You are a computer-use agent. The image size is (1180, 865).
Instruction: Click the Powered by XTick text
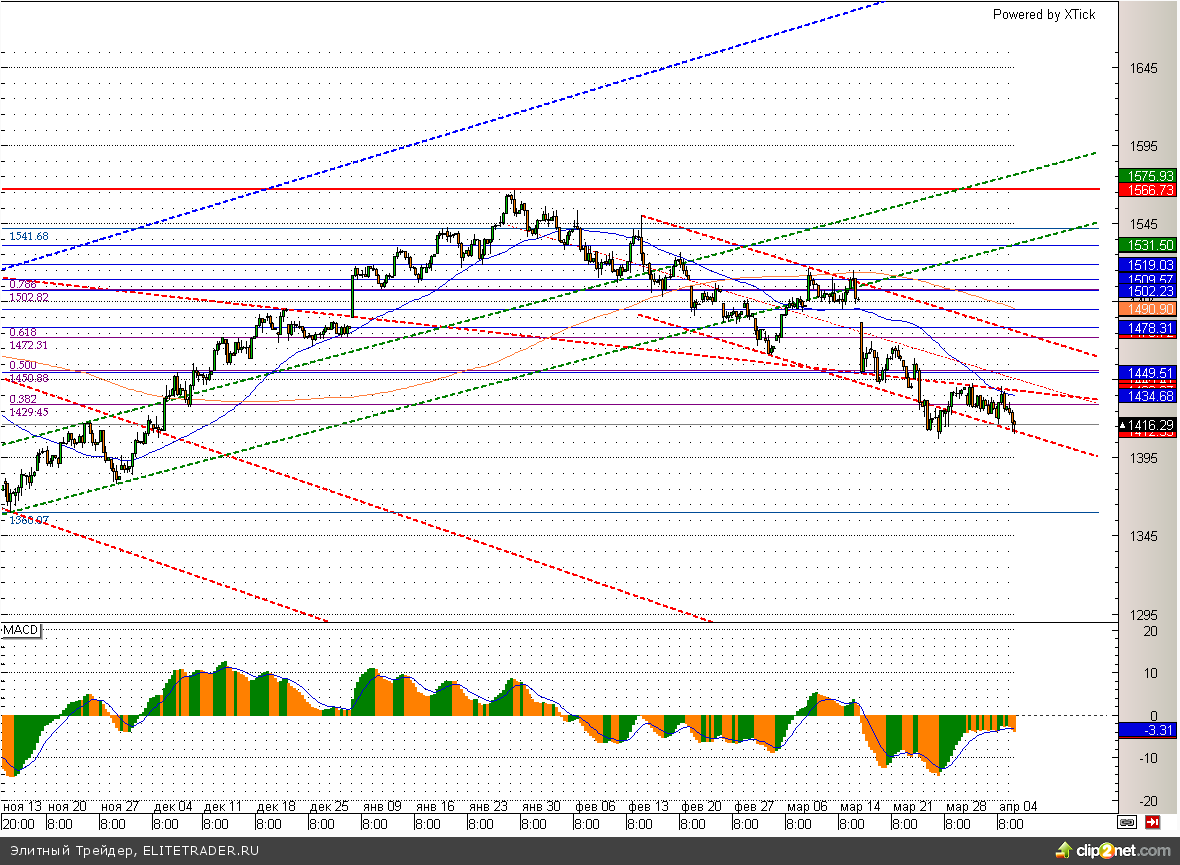tap(1043, 14)
